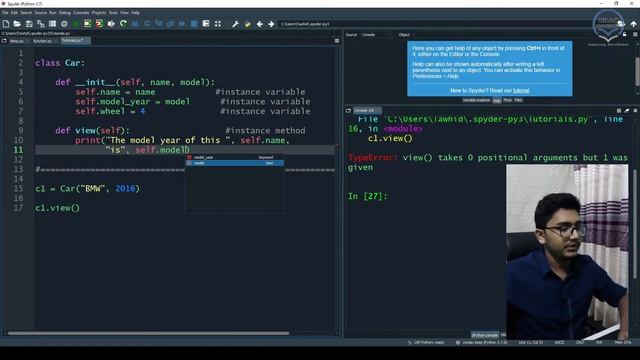Clear the console with the eraser icon

[x=627, y=111]
